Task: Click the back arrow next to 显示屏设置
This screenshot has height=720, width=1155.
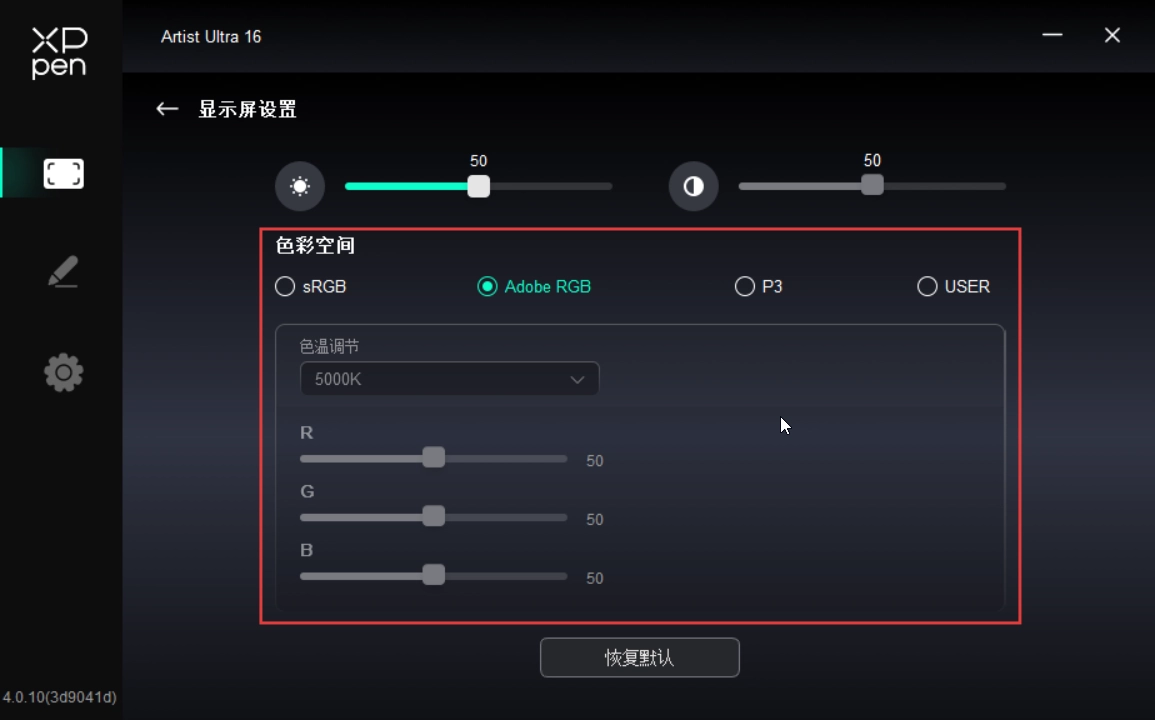Action: pyautogui.click(x=167, y=109)
